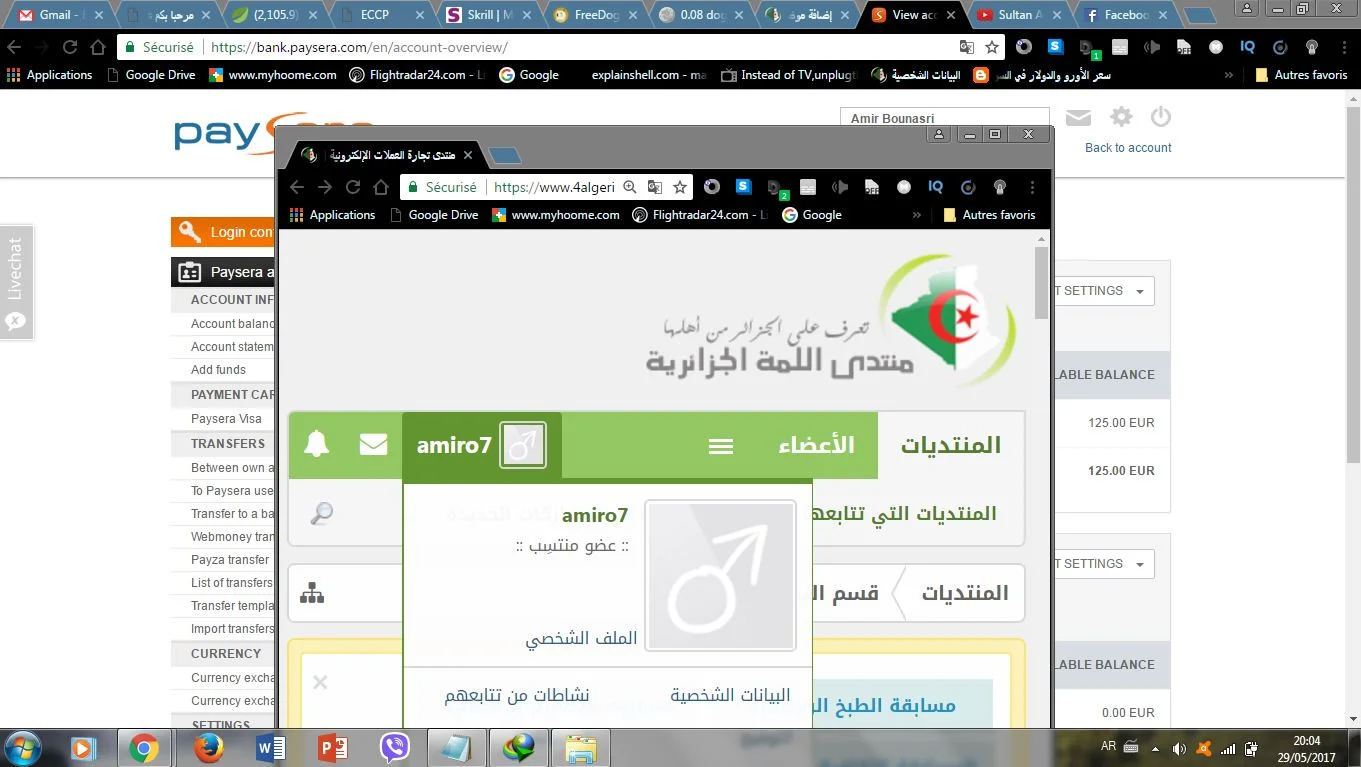Image resolution: width=1361 pixels, height=767 pixels.
Task: Open forum messages envelope icon
Action: [373, 445]
